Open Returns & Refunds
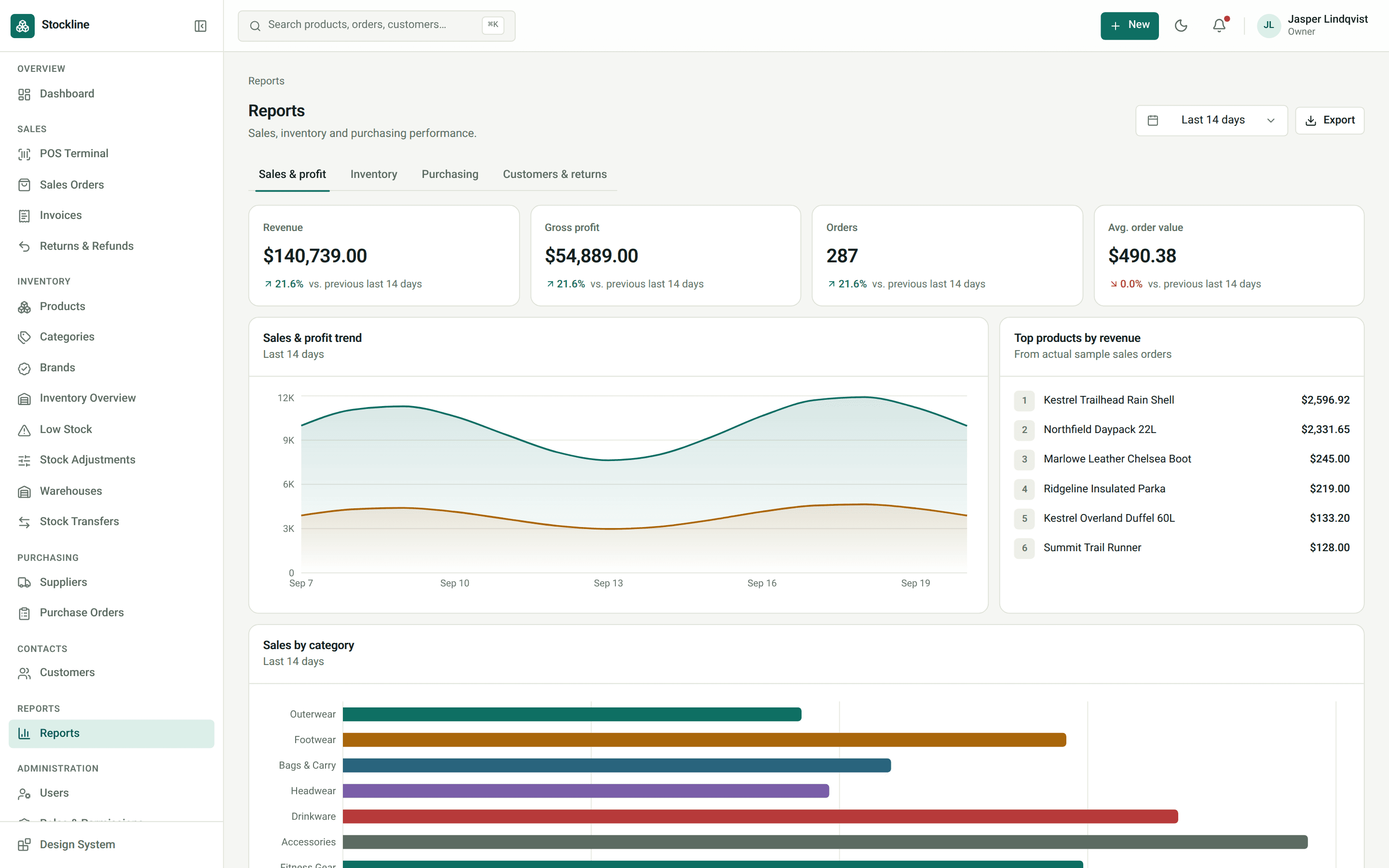This screenshot has width=1389, height=868. (x=111, y=246)
